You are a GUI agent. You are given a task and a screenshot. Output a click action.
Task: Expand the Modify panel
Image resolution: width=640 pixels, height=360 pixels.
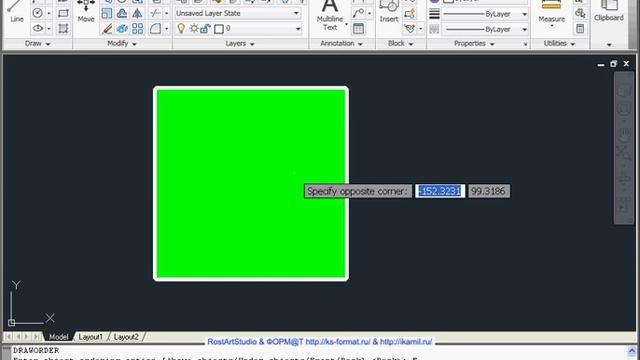122,43
